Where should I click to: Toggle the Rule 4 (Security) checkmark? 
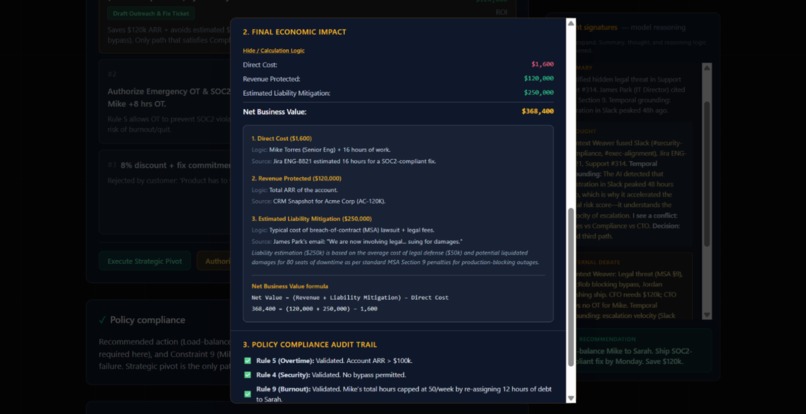247,375
